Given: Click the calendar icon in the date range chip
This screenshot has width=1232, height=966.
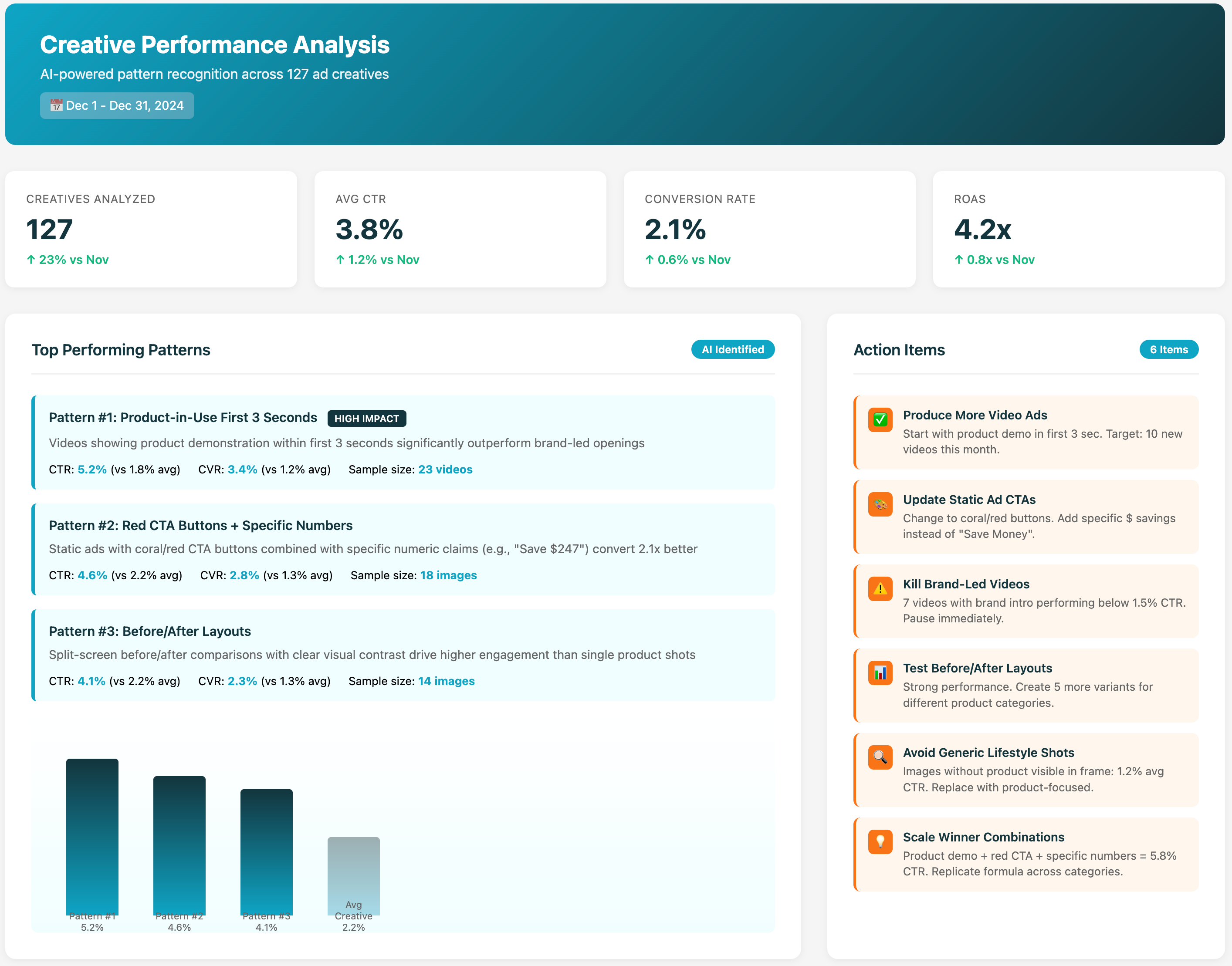Looking at the screenshot, I should tap(56, 105).
